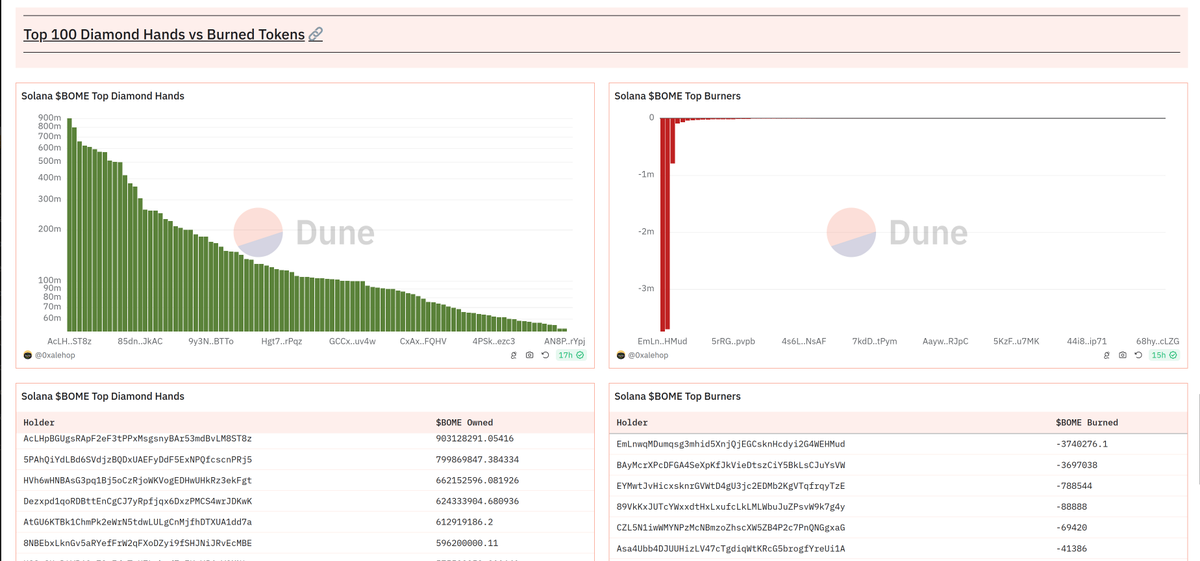Click the x-axis label Hgt7..rPqz
This screenshot has width=1200, height=561.
[281, 341]
